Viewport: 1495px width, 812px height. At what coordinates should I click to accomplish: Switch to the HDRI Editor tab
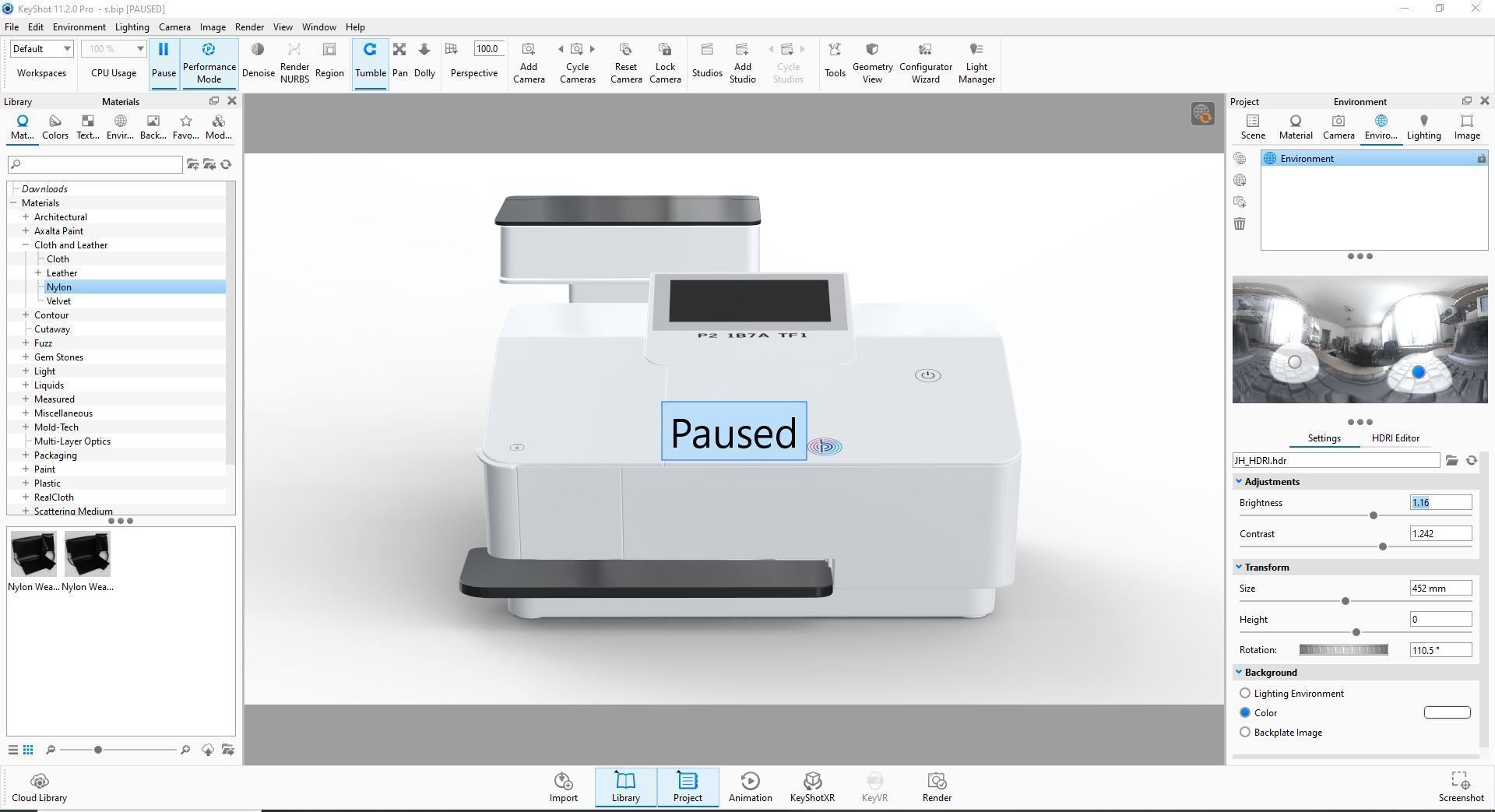click(x=1395, y=438)
